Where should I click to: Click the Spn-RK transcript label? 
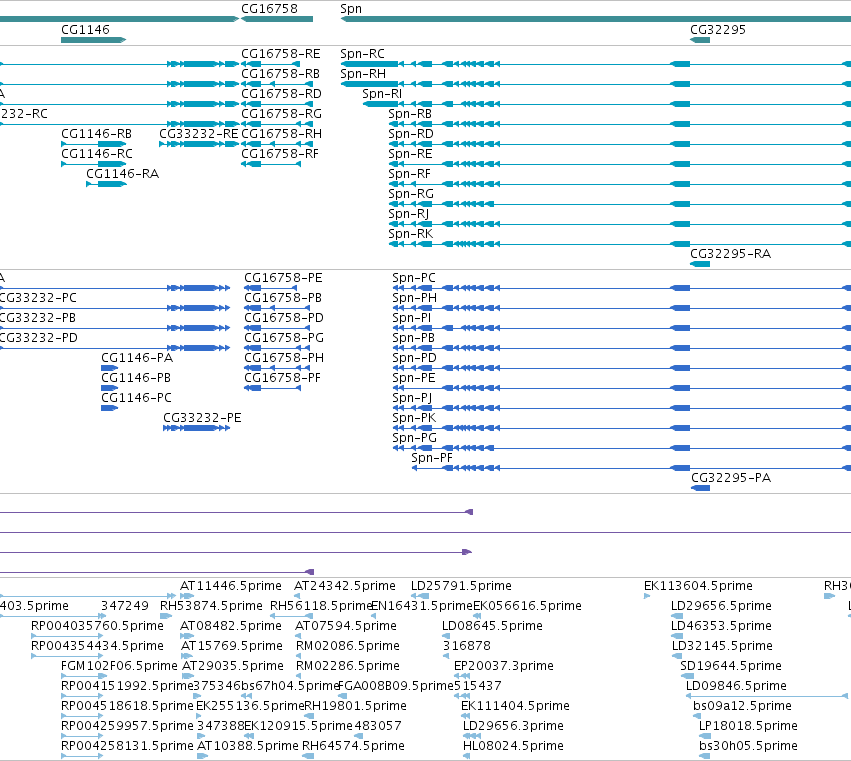click(410, 234)
